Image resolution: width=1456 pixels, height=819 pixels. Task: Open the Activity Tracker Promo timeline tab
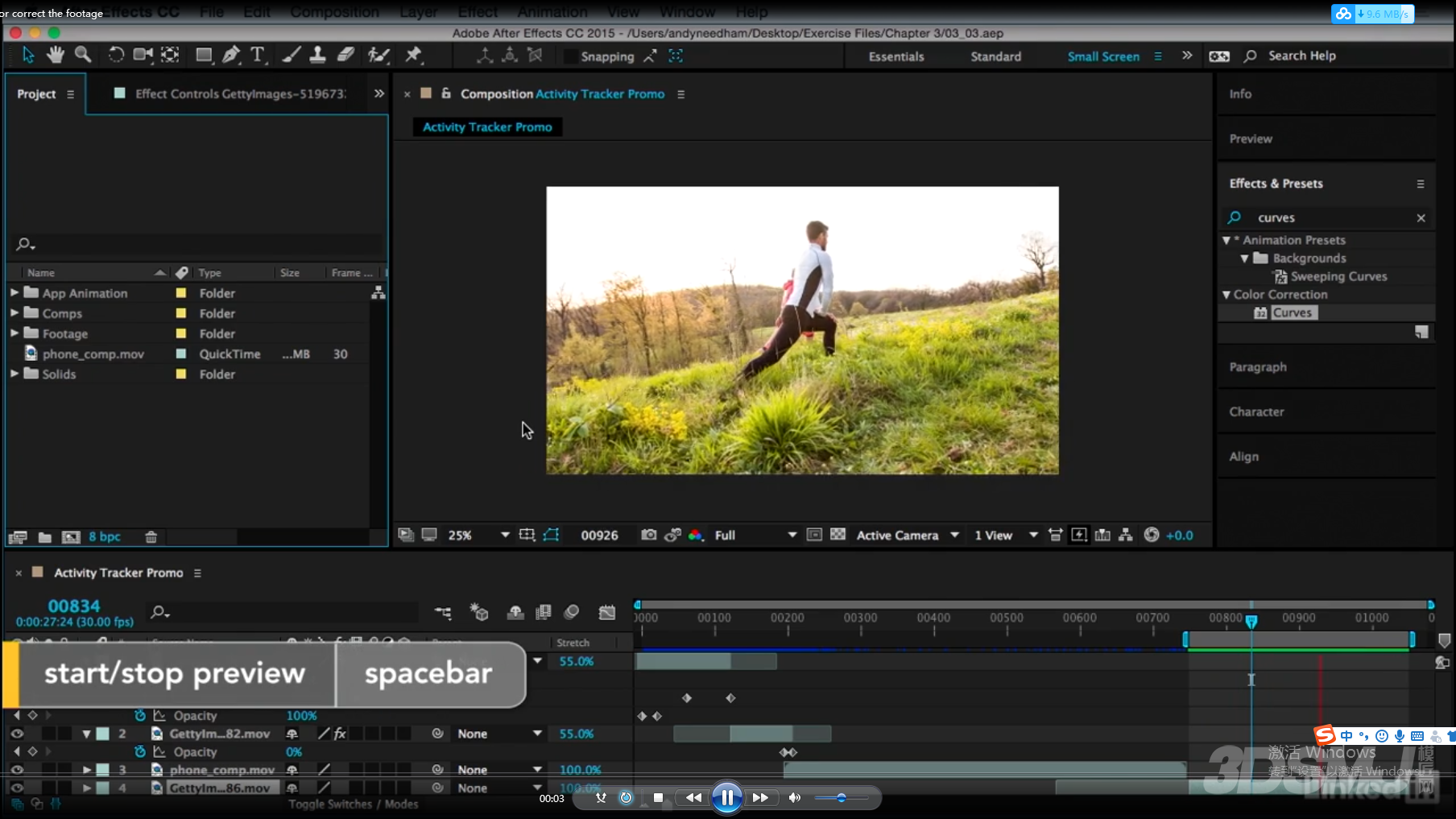(118, 573)
